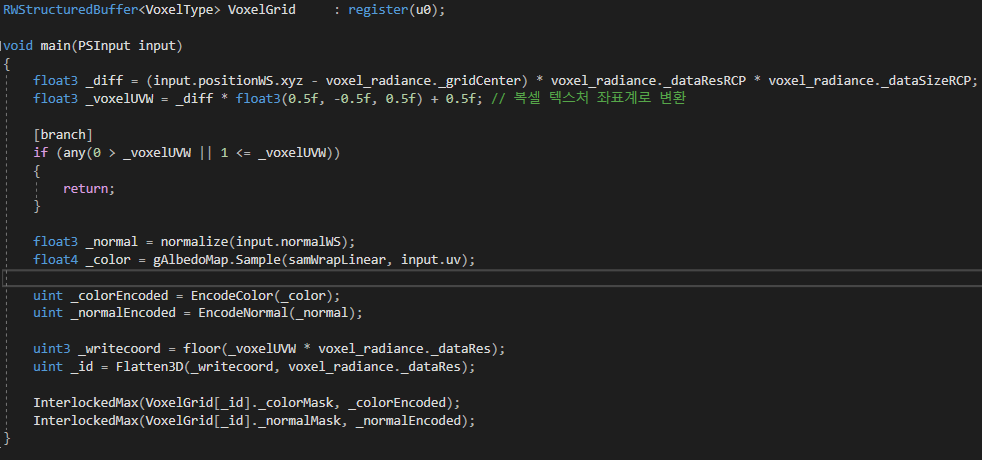Click the register keyword
The width and height of the screenshot is (982, 460).
point(378,10)
